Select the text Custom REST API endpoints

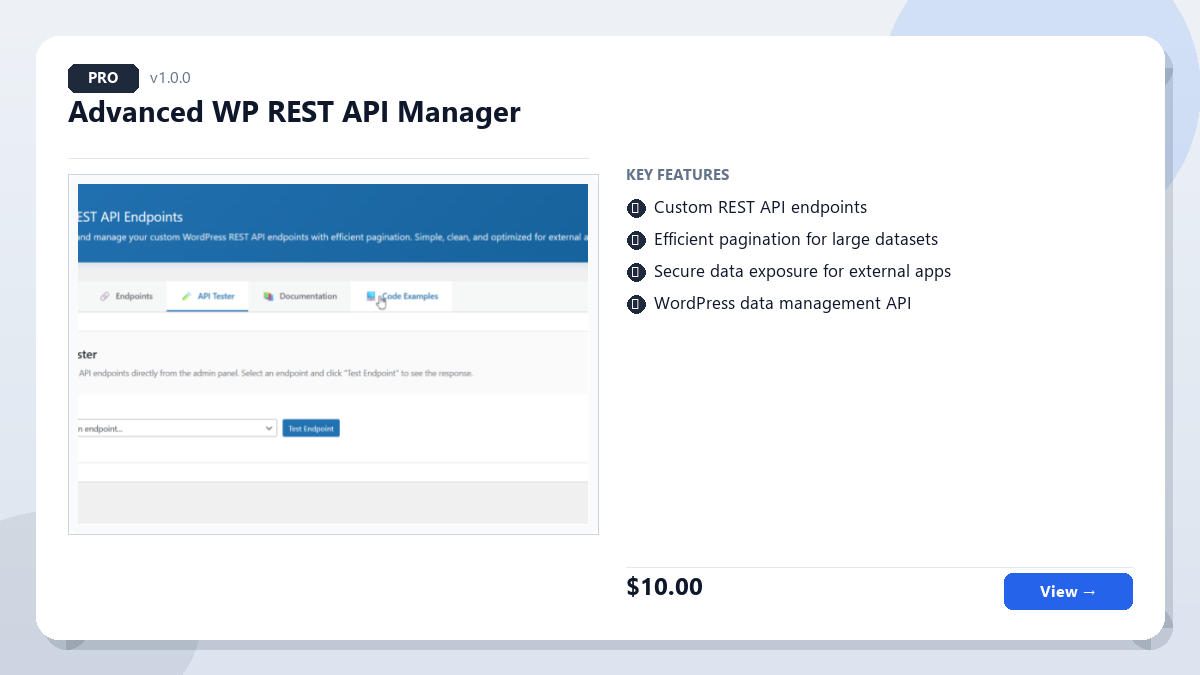[760, 208]
